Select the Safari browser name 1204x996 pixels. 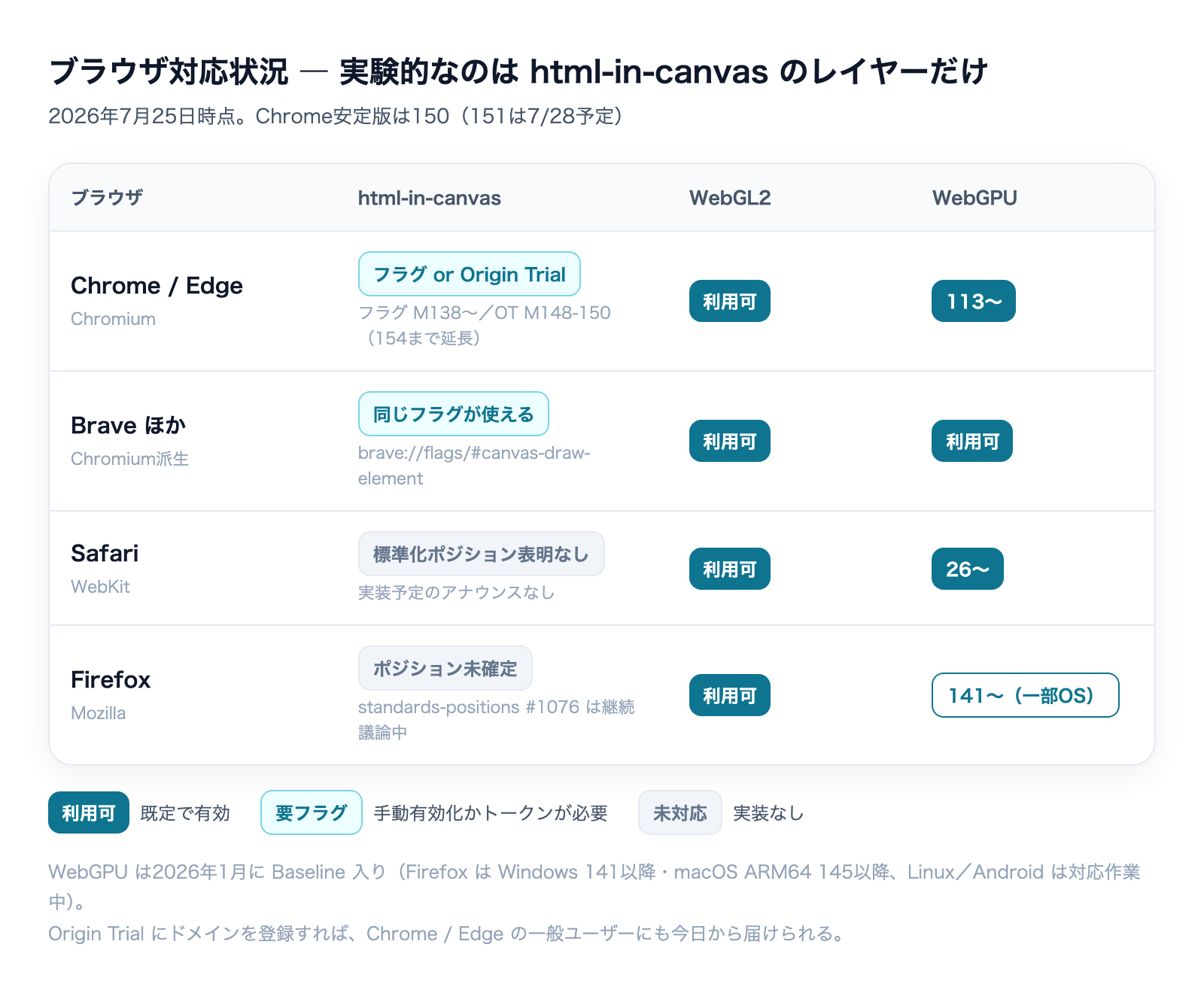tap(105, 554)
